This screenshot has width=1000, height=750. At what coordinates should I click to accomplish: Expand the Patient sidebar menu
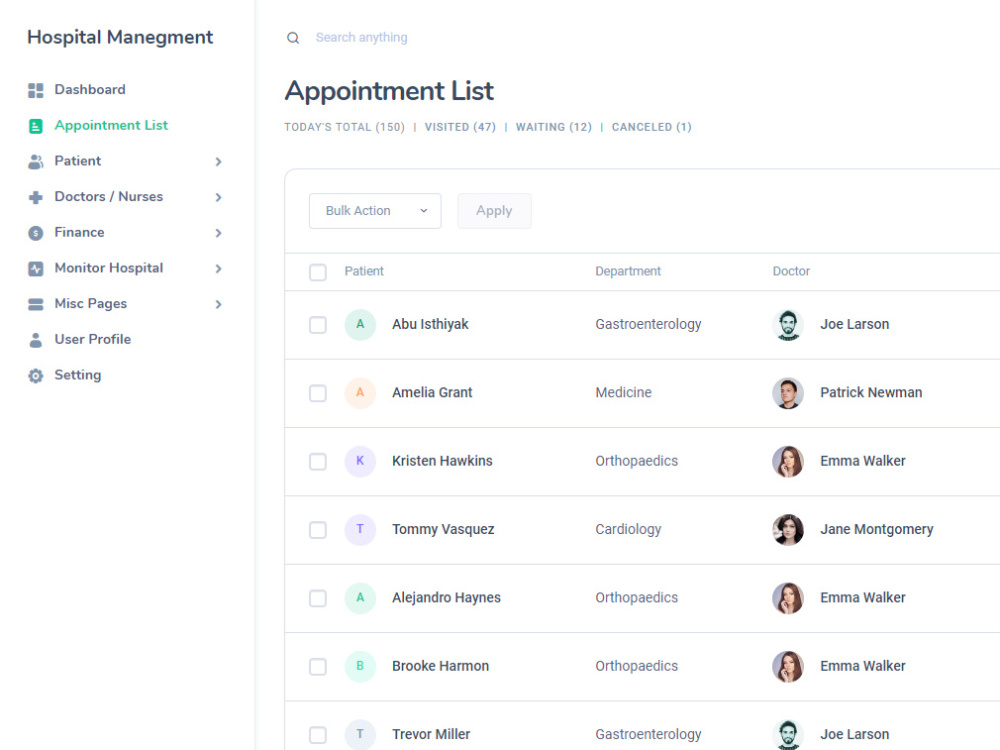tap(219, 161)
